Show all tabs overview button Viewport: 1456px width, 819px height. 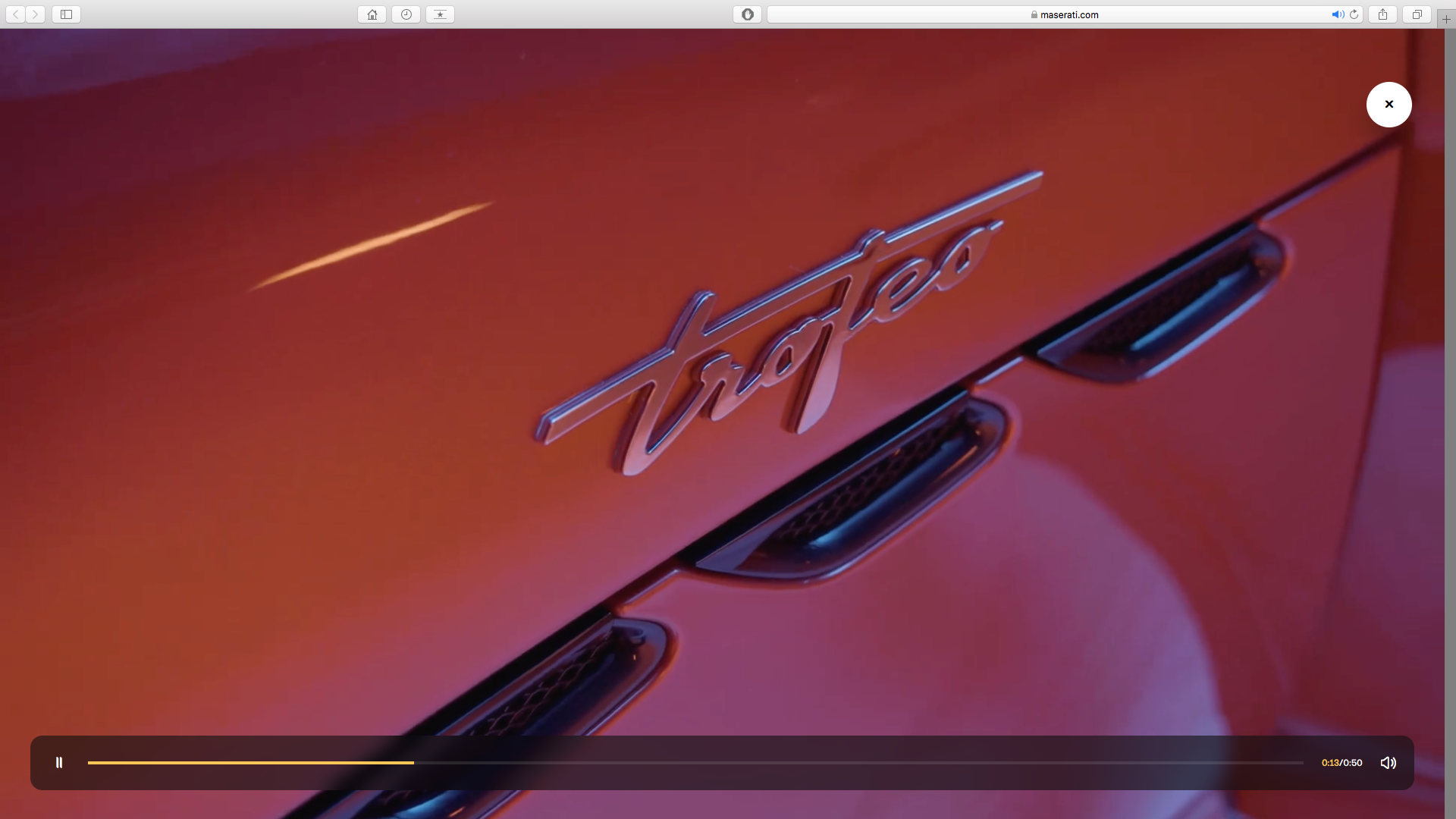(x=1417, y=14)
